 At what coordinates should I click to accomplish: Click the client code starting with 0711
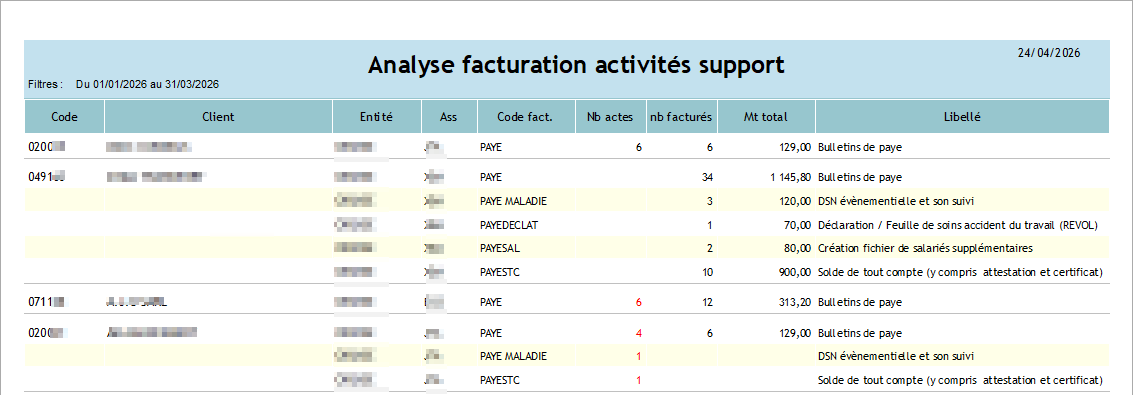point(46,303)
